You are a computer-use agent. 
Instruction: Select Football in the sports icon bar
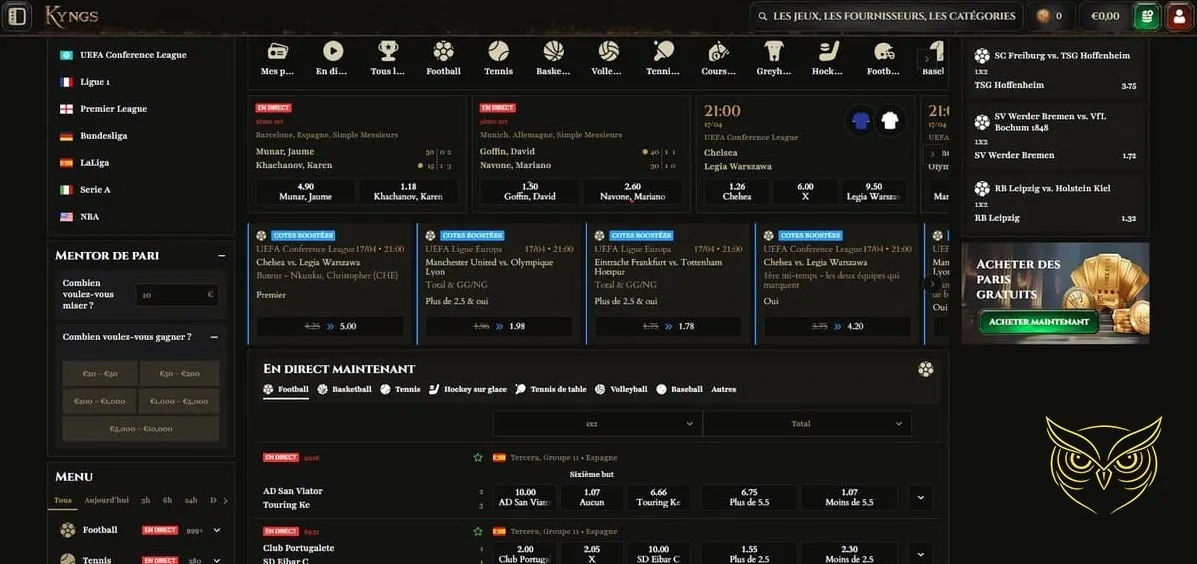[444, 59]
